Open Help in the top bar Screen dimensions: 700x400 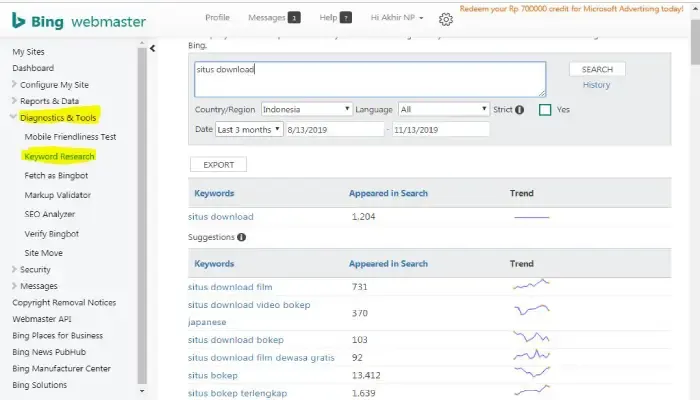(328, 17)
